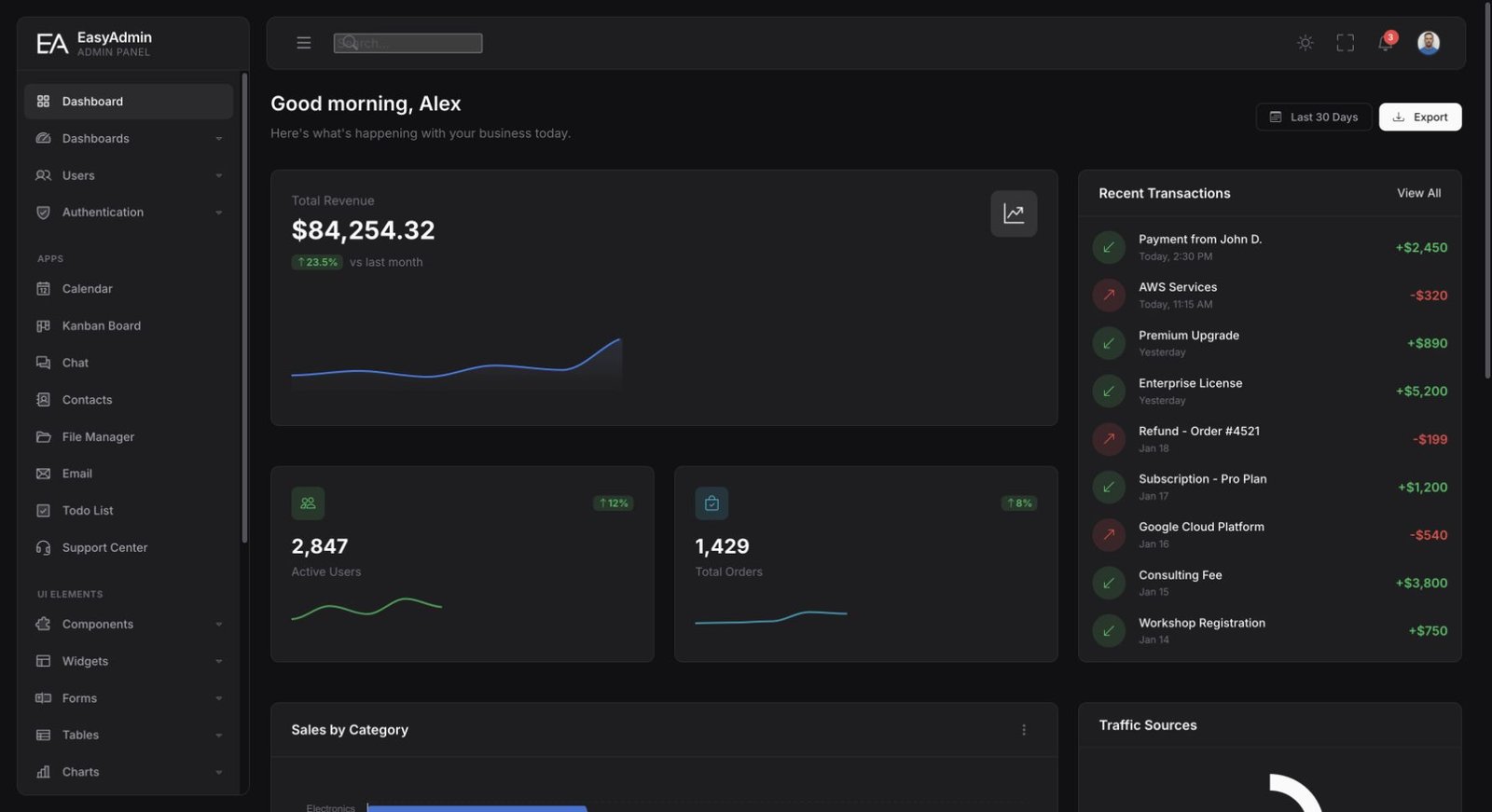Select the Payment from John D. transaction
Image resolution: width=1492 pixels, height=812 pixels.
(x=1269, y=248)
